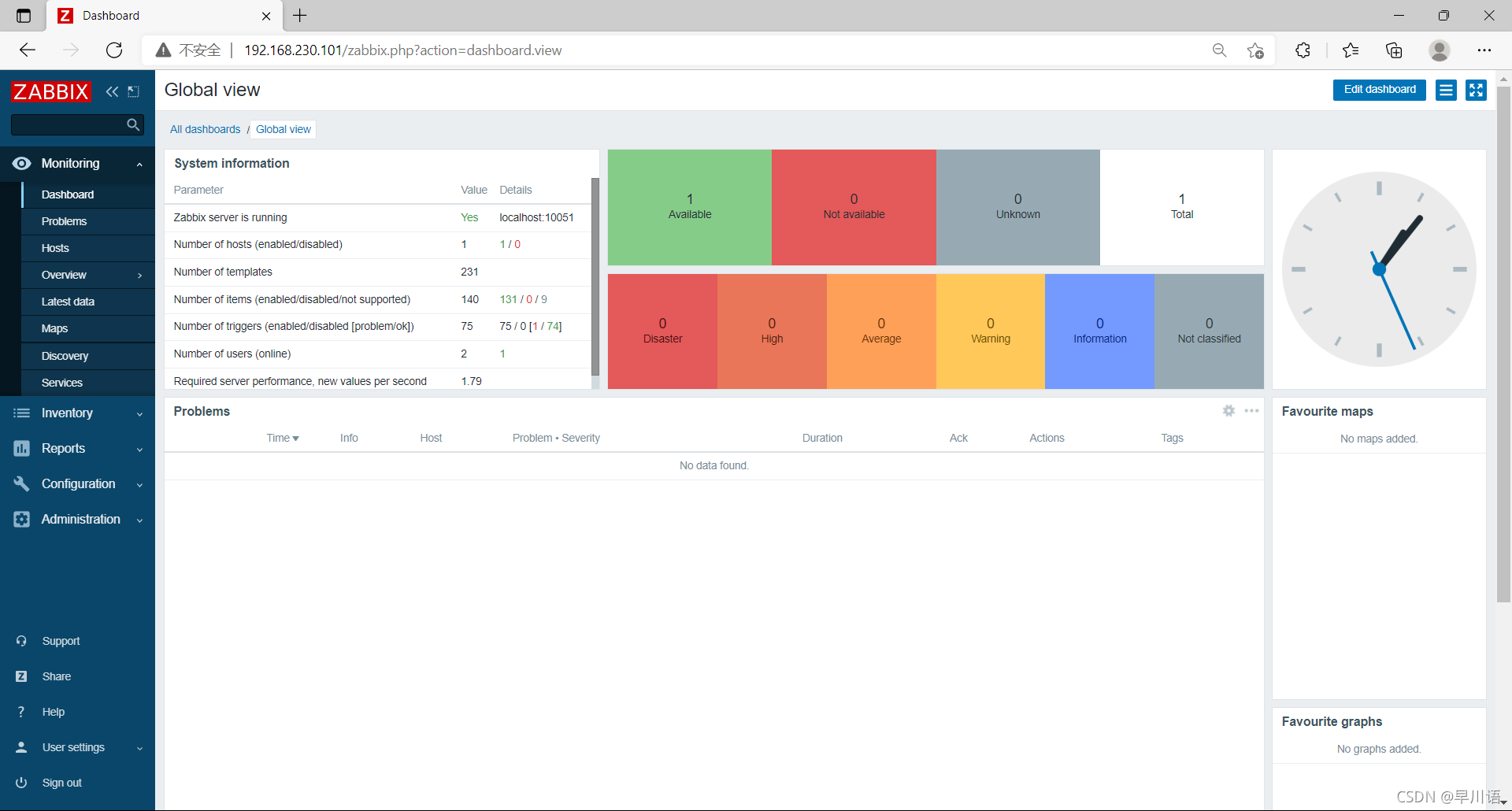Click the Global view breadcrumb link
Viewport: 1512px width, 811px height.
point(283,129)
